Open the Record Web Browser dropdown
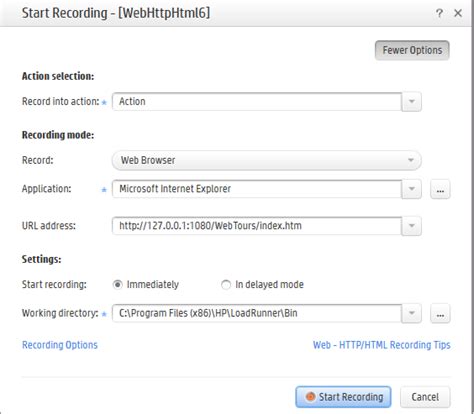The height and width of the screenshot is (414, 474). [x=267, y=160]
